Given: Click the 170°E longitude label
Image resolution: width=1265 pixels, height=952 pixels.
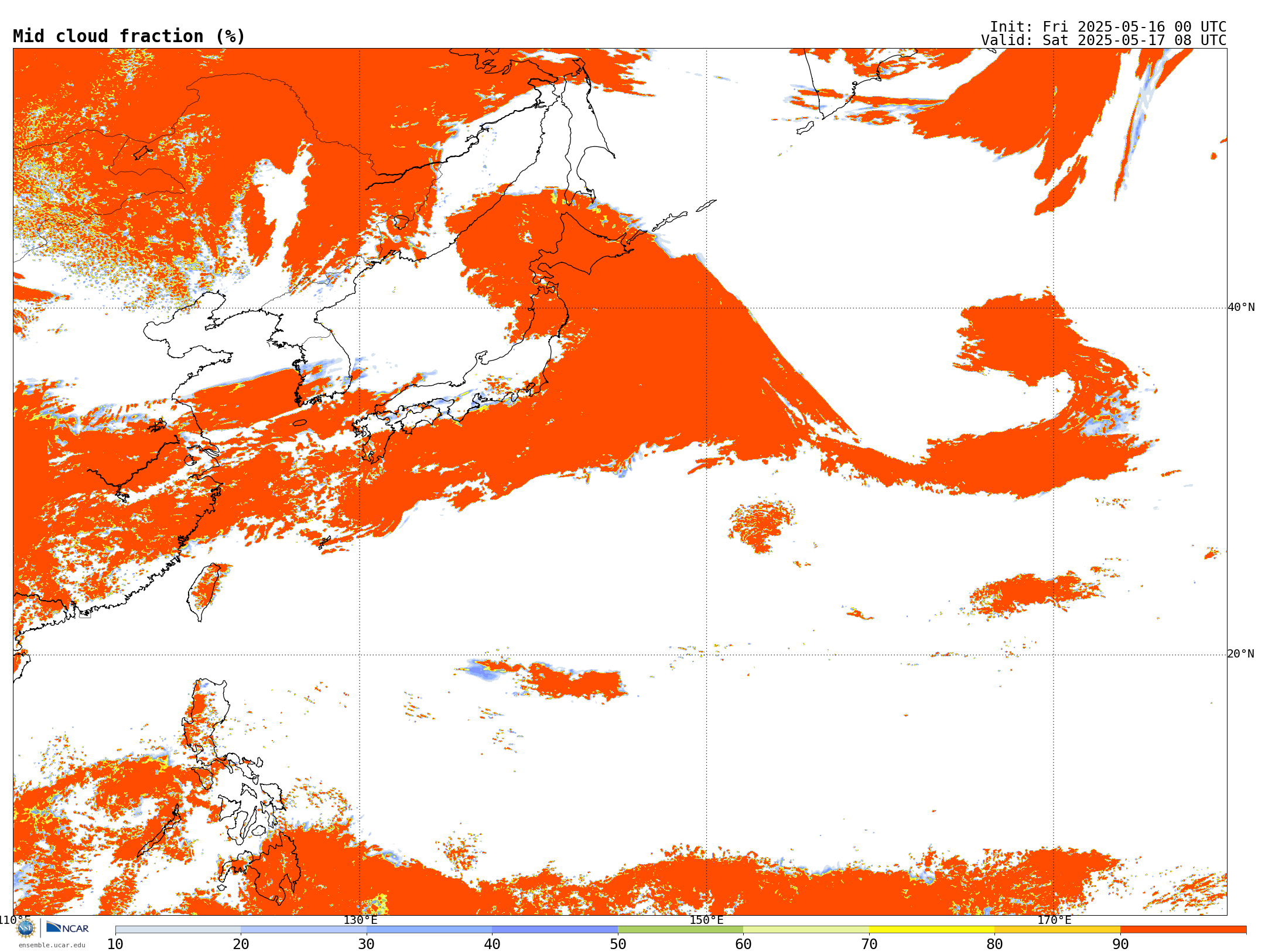Looking at the screenshot, I should 1054,920.
